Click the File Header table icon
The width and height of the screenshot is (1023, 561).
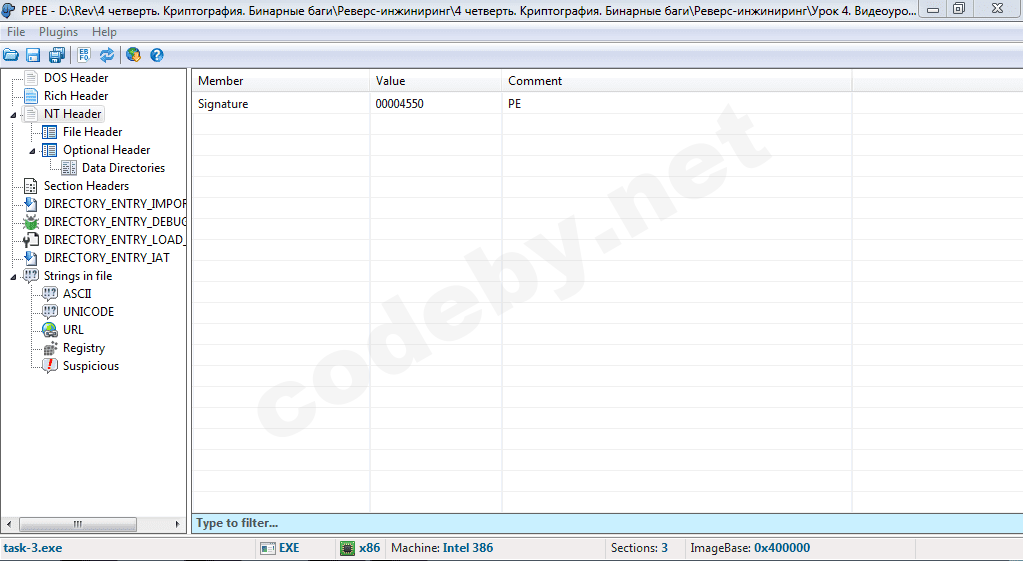[50, 132]
